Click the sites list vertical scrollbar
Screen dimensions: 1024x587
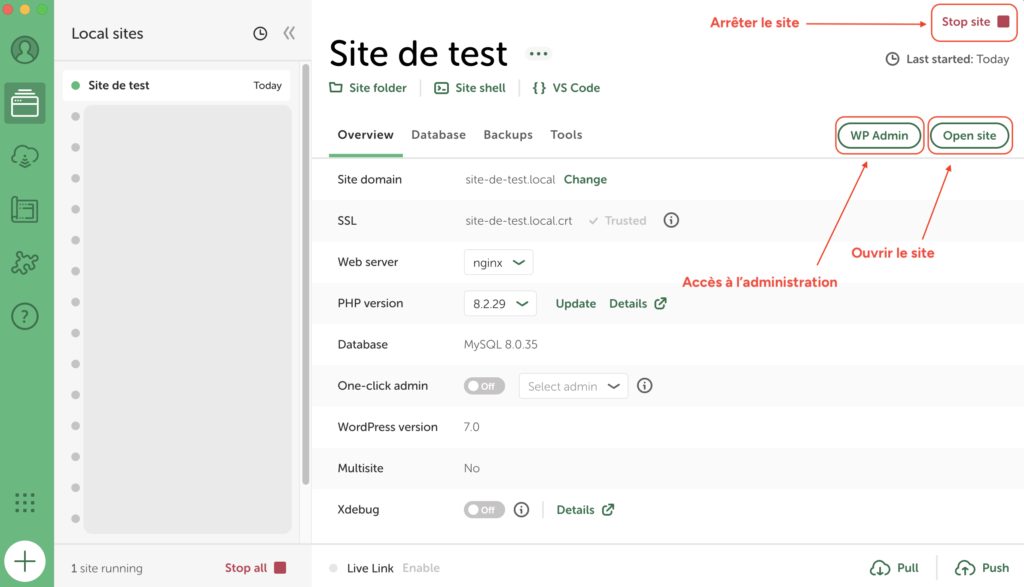click(306, 274)
